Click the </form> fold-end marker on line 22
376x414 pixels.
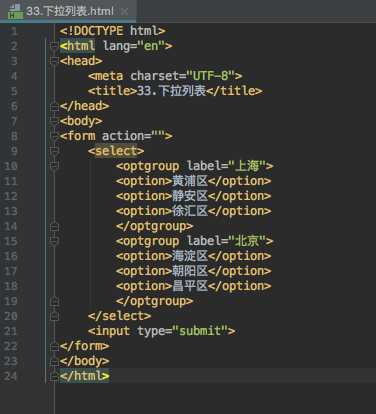[54, 346]
